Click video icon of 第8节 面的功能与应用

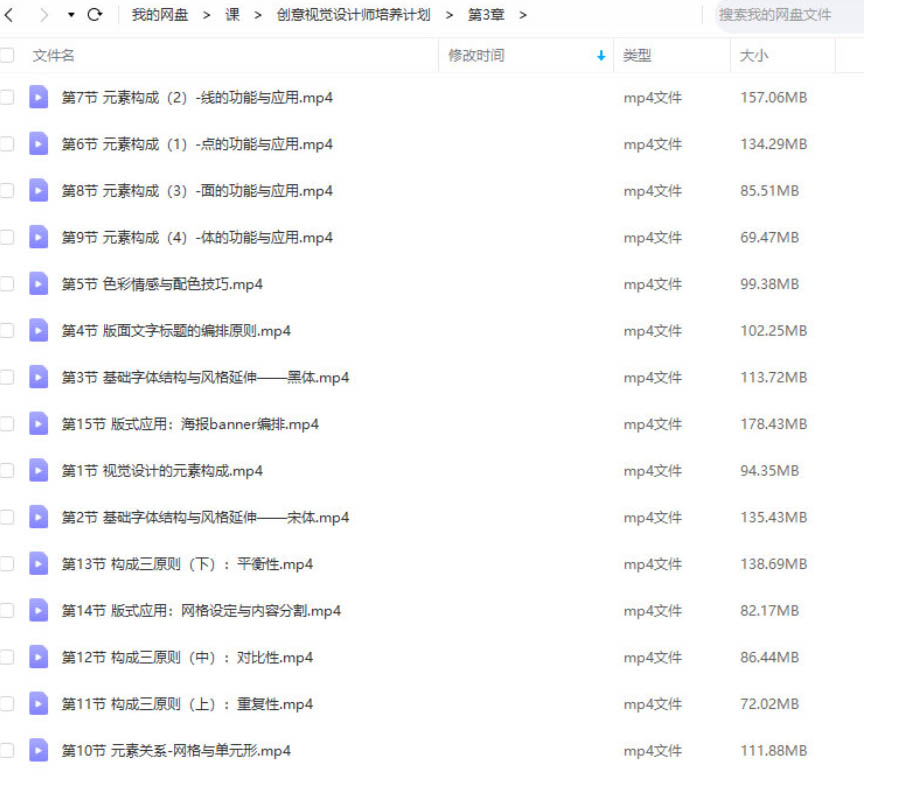(x=38, y=190)
